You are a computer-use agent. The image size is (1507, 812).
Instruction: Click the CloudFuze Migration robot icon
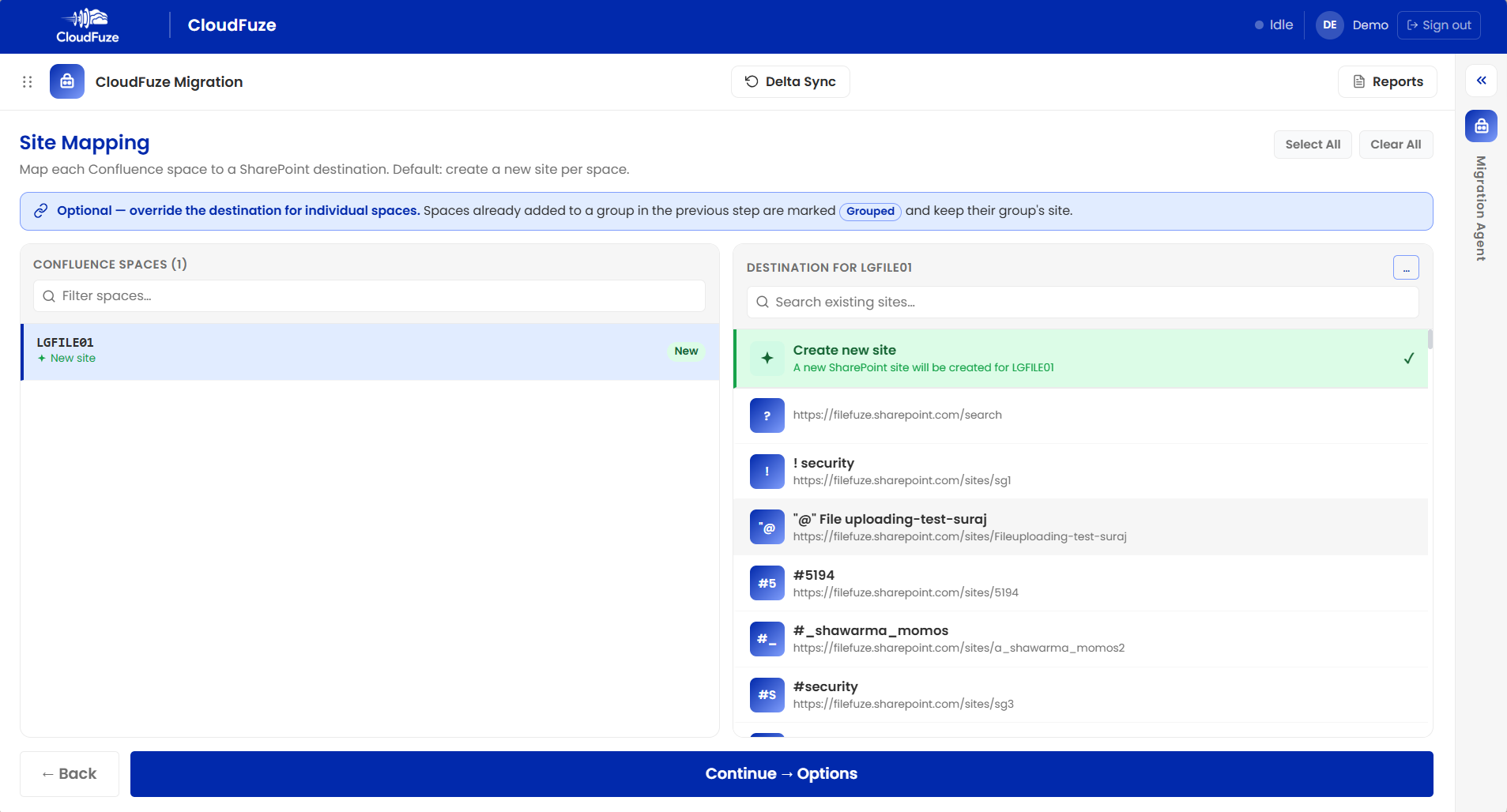(x=67, y=81)
